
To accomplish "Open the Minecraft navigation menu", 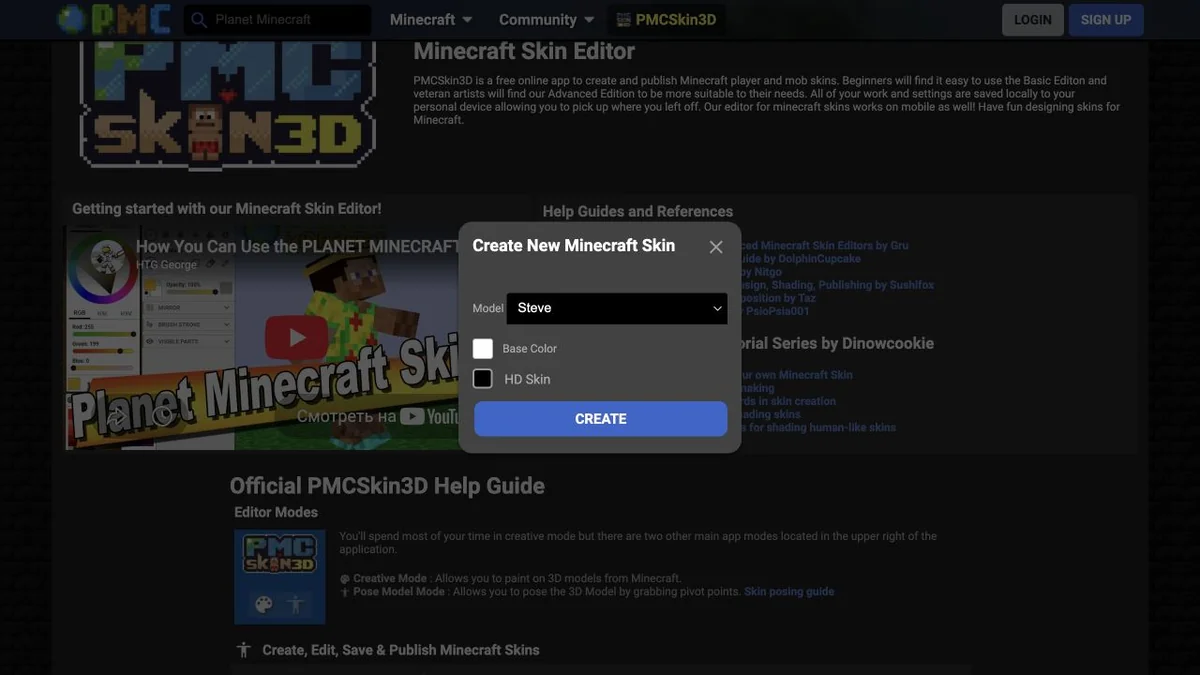I will pyautogui.click(x=431, y=20).
